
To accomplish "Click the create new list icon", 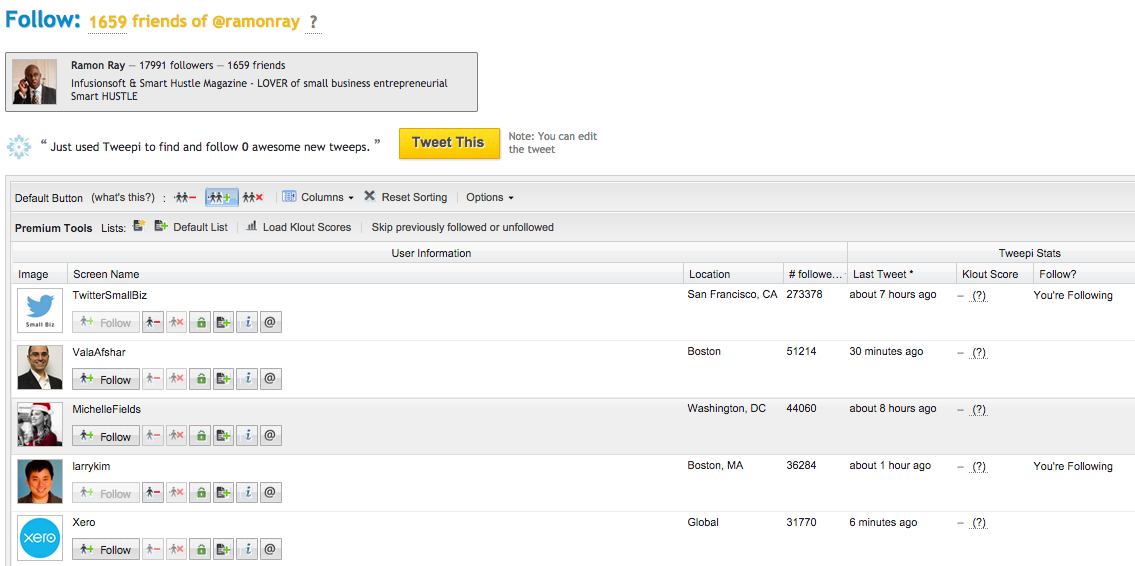I will click(x=139, y=227).
